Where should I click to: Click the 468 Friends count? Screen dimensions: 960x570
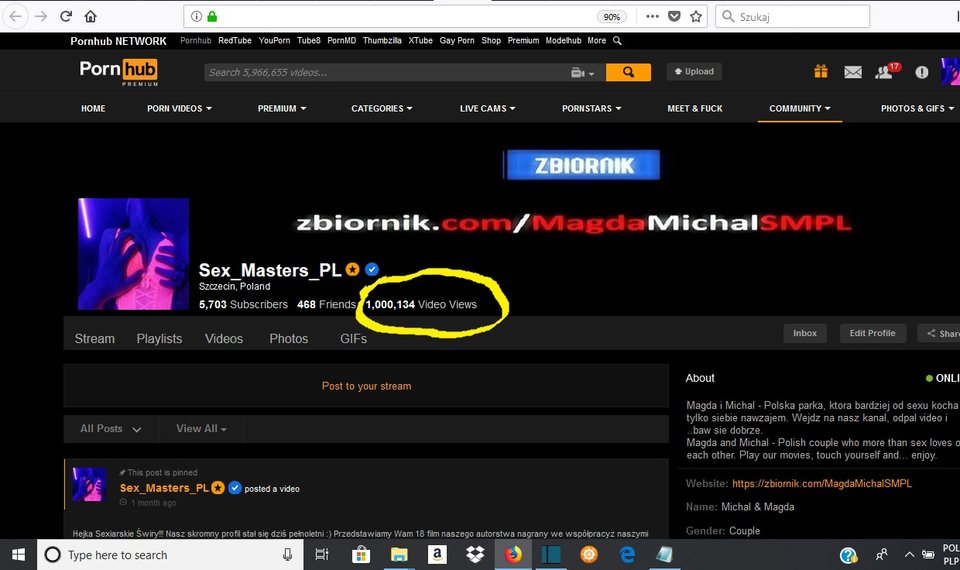(x=326, y=304)
